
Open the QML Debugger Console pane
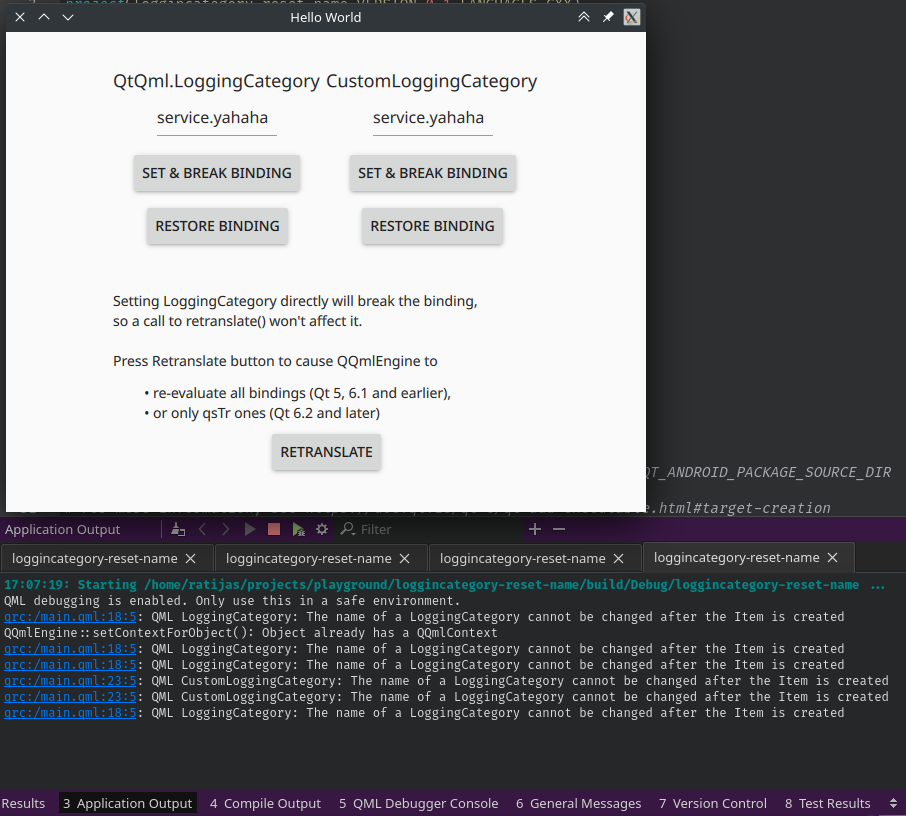click(x=418, y=803)
